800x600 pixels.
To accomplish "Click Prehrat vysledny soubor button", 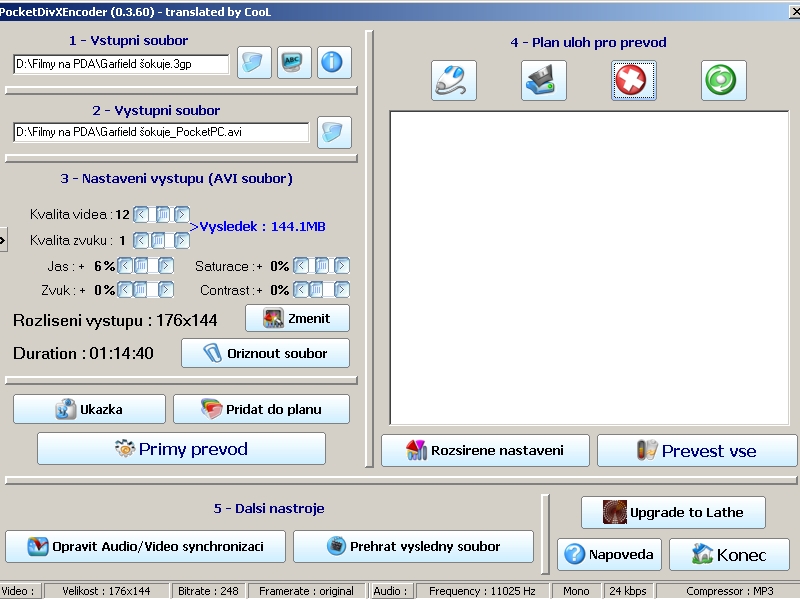I will [x=413, y=546].
